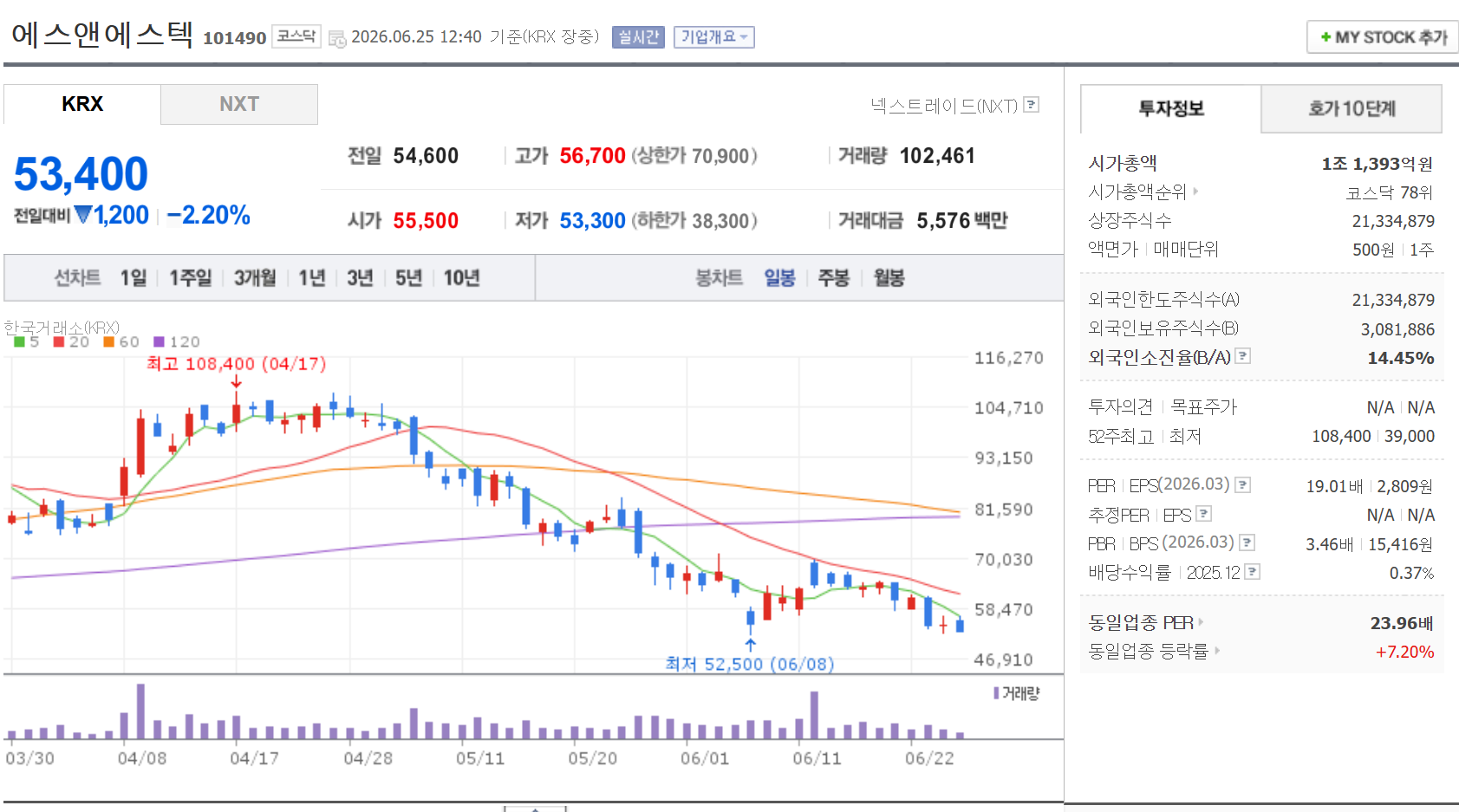Viewport: 1459px width, 812px height.
Task: Click the stock code 101490
Action: click(x=234, y=38)
